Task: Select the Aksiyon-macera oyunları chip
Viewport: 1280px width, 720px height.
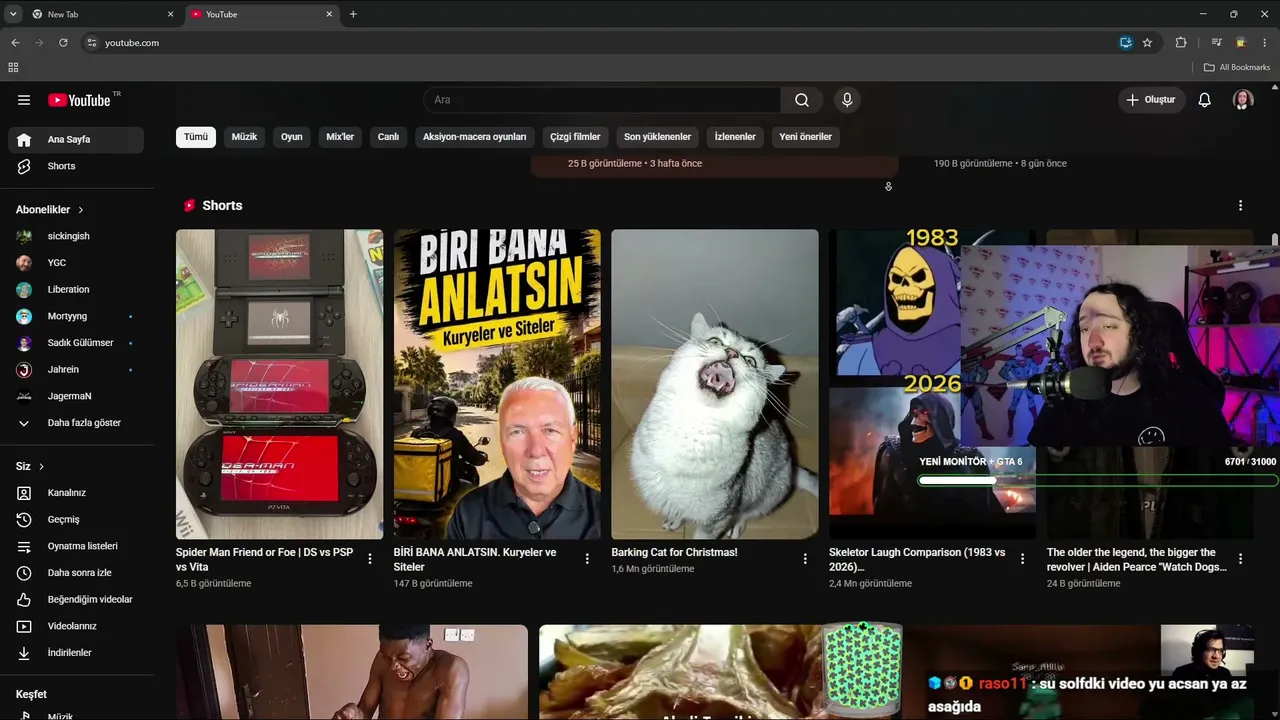Action: [474, 137]
